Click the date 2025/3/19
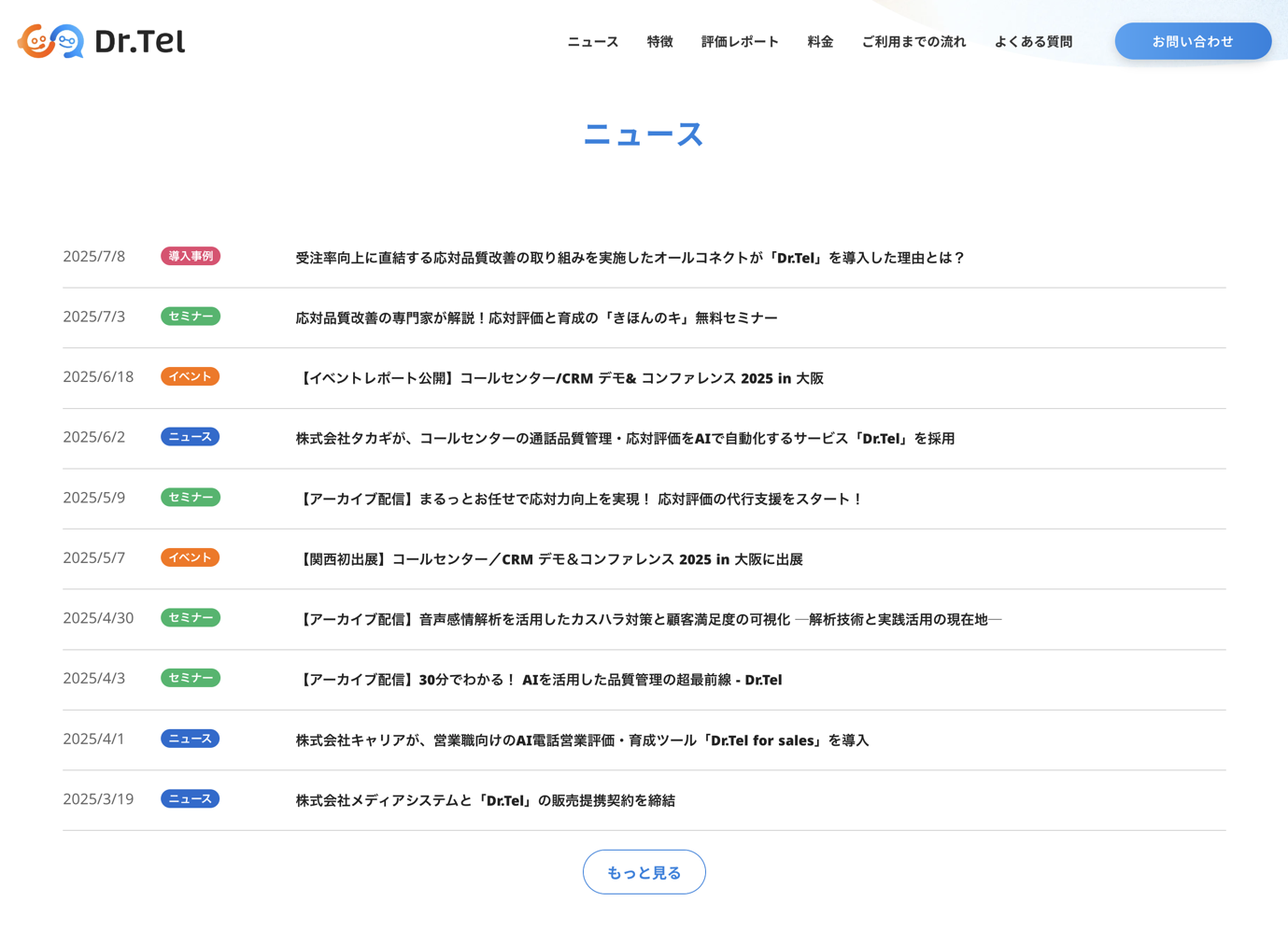The height and width of the screenshot is (930, 1288). [98, 799]
